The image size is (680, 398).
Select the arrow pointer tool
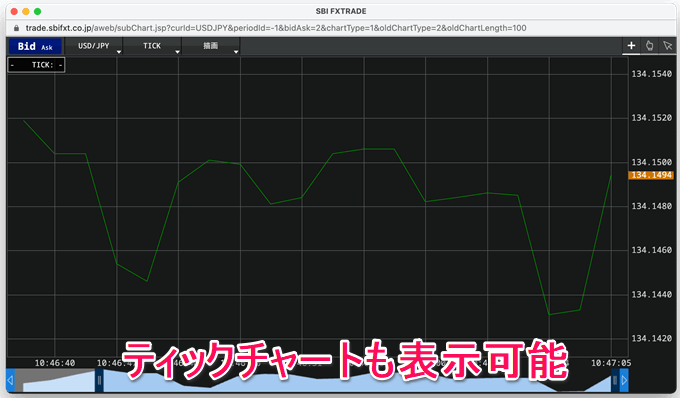(x=667, y=46)
